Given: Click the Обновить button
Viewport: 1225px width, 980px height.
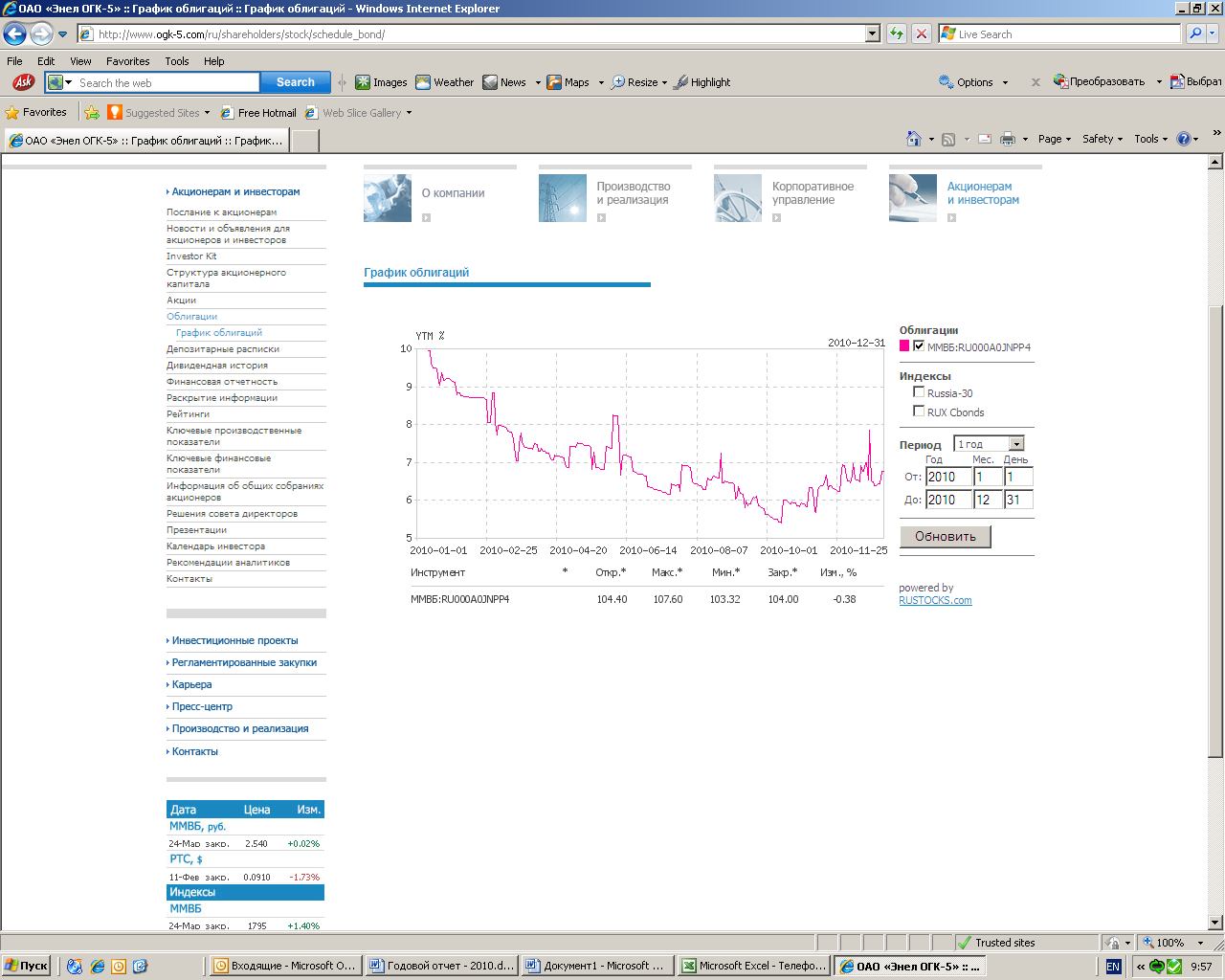Looking at the screenshot, I should (x=946, y=536).
